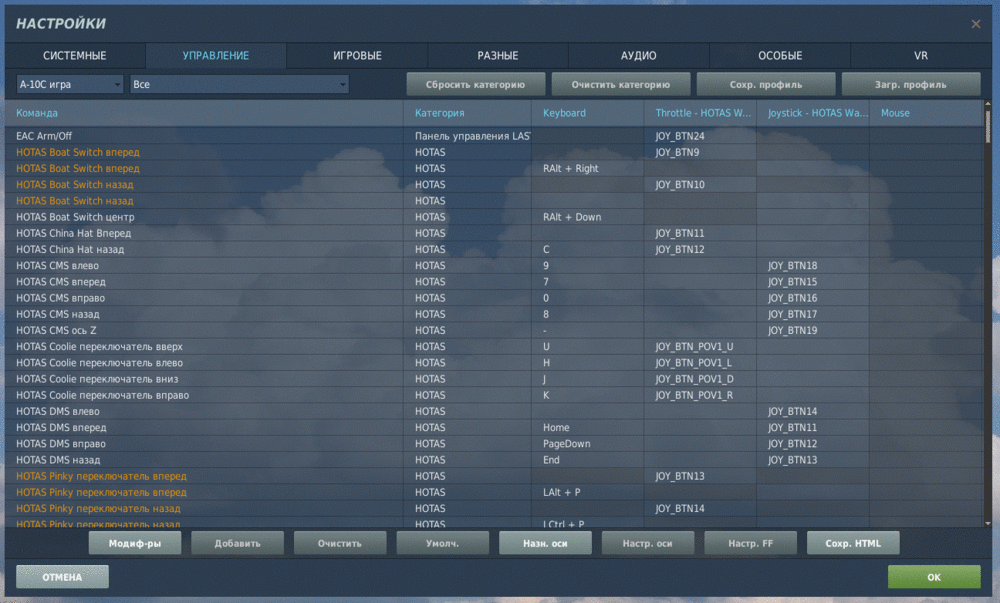Select HOTAS Coolie переключатель вниз row
This screenshot has width=1000, height=603.
click(x=494, y=379)
